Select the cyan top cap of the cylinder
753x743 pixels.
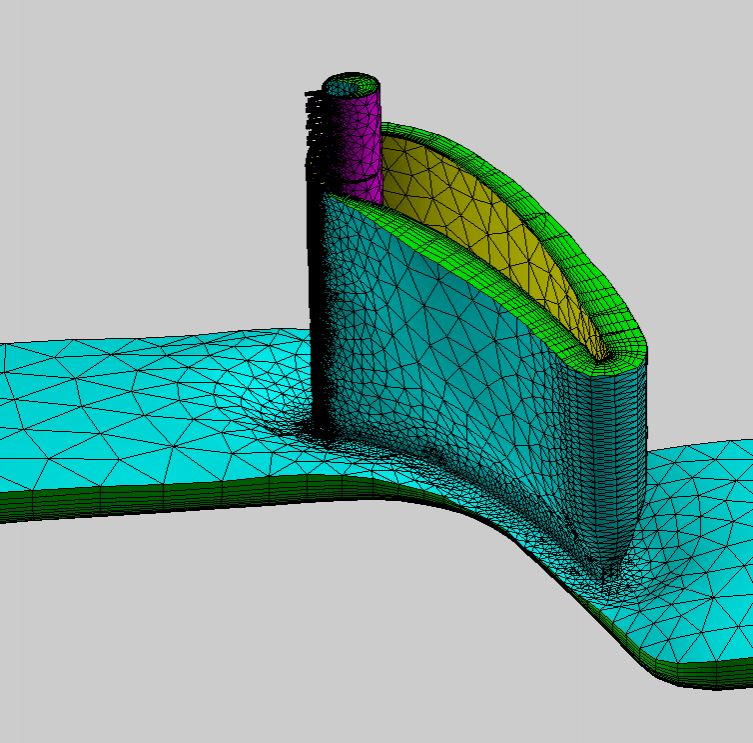coord(352,86)
